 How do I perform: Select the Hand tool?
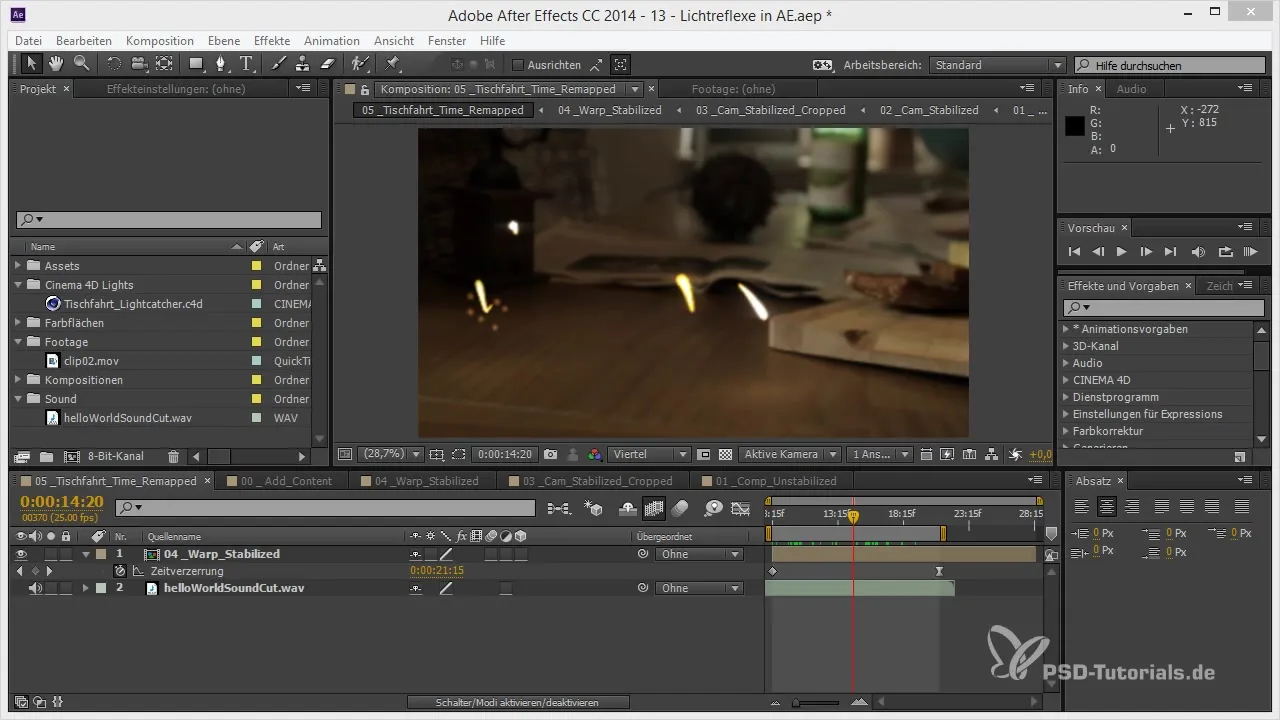coord(56,64)
